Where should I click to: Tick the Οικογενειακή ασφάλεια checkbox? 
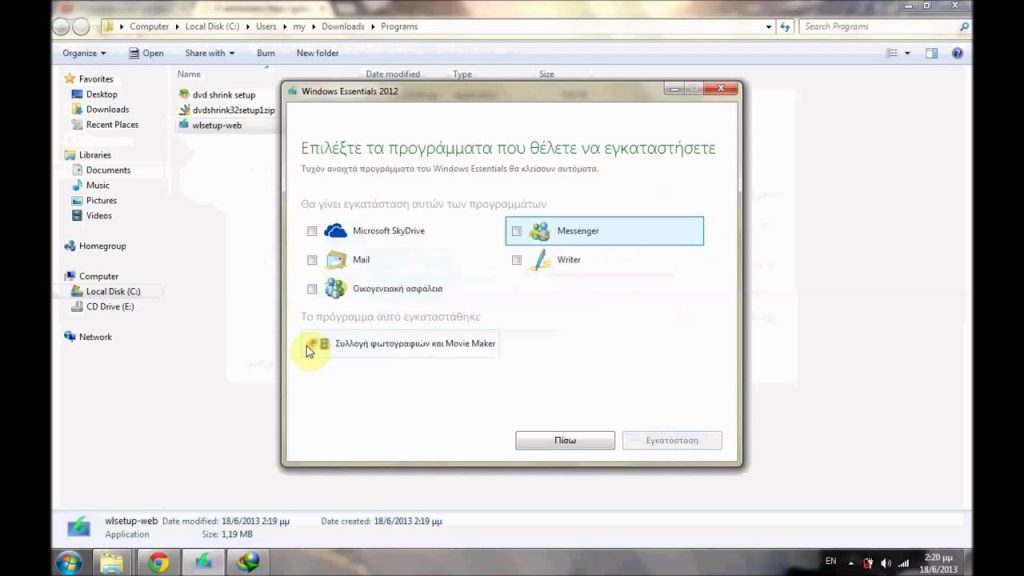pos(312,289)
